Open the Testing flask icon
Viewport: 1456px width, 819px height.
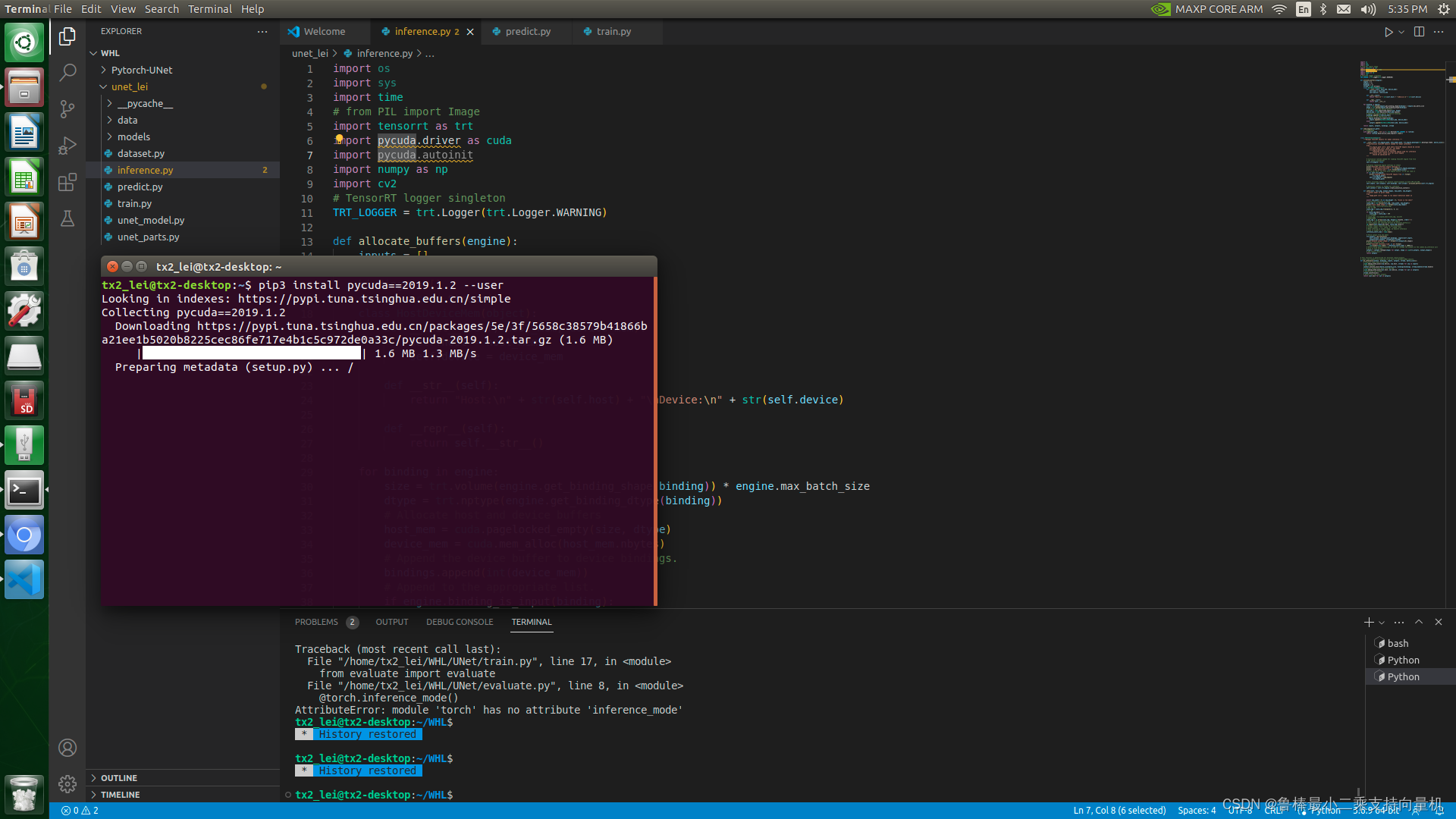point(67,218)
